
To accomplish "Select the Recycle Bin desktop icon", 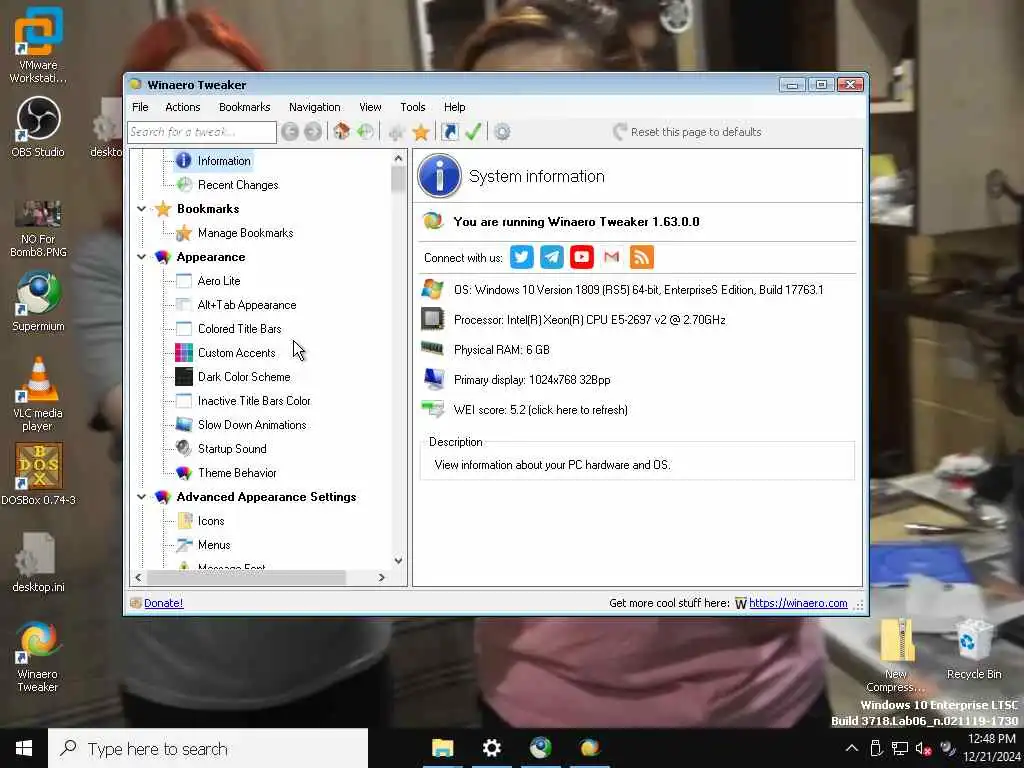I will click(x=974, y=649).
